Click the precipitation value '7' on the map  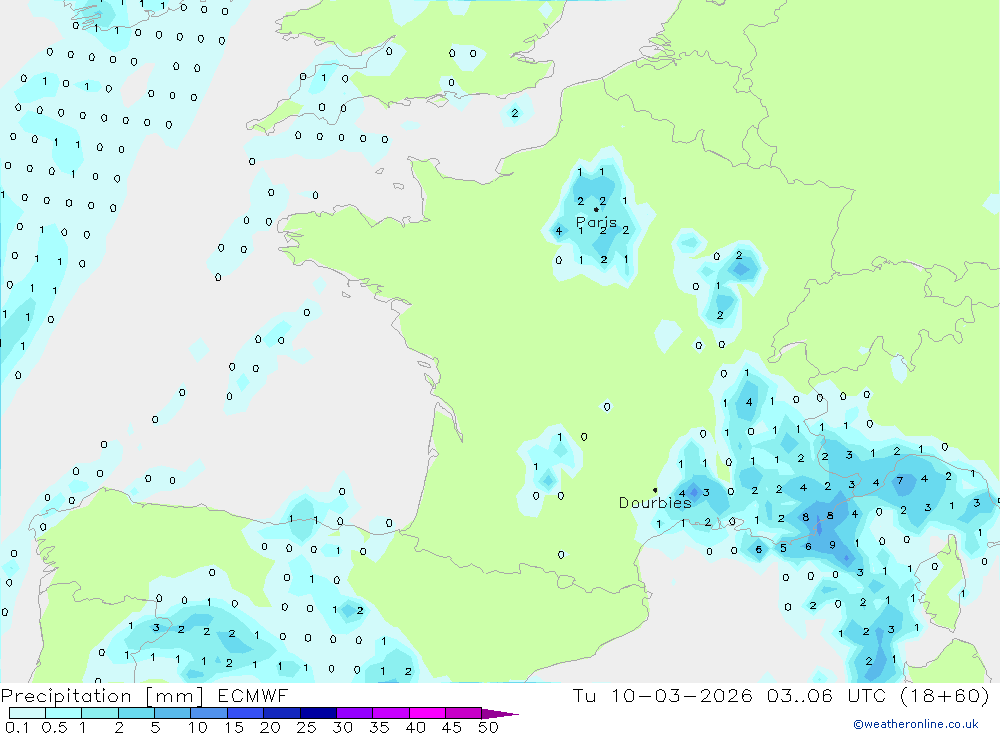tap(900, 480)
